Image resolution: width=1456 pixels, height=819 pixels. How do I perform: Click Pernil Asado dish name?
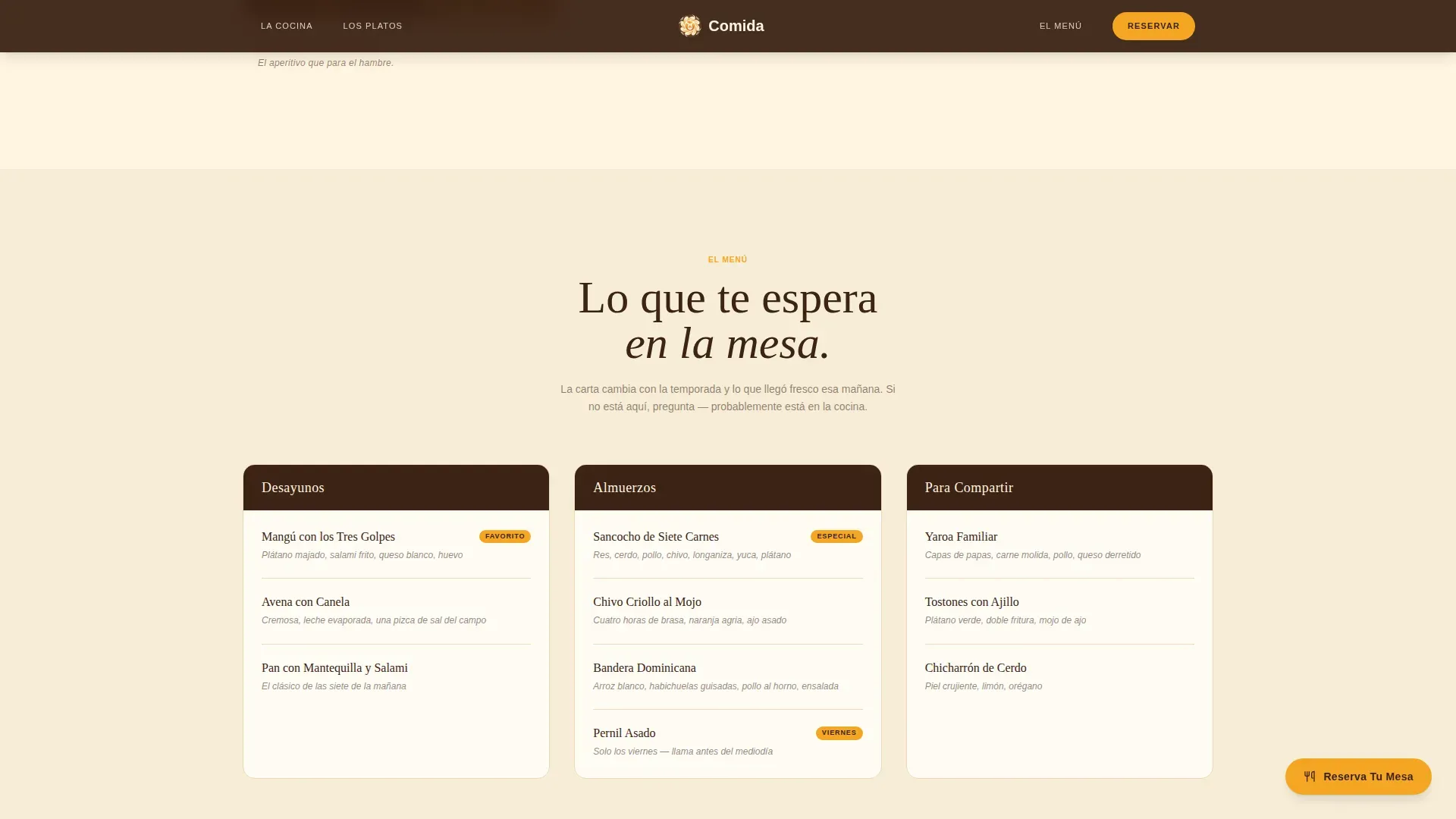point(624,733)
